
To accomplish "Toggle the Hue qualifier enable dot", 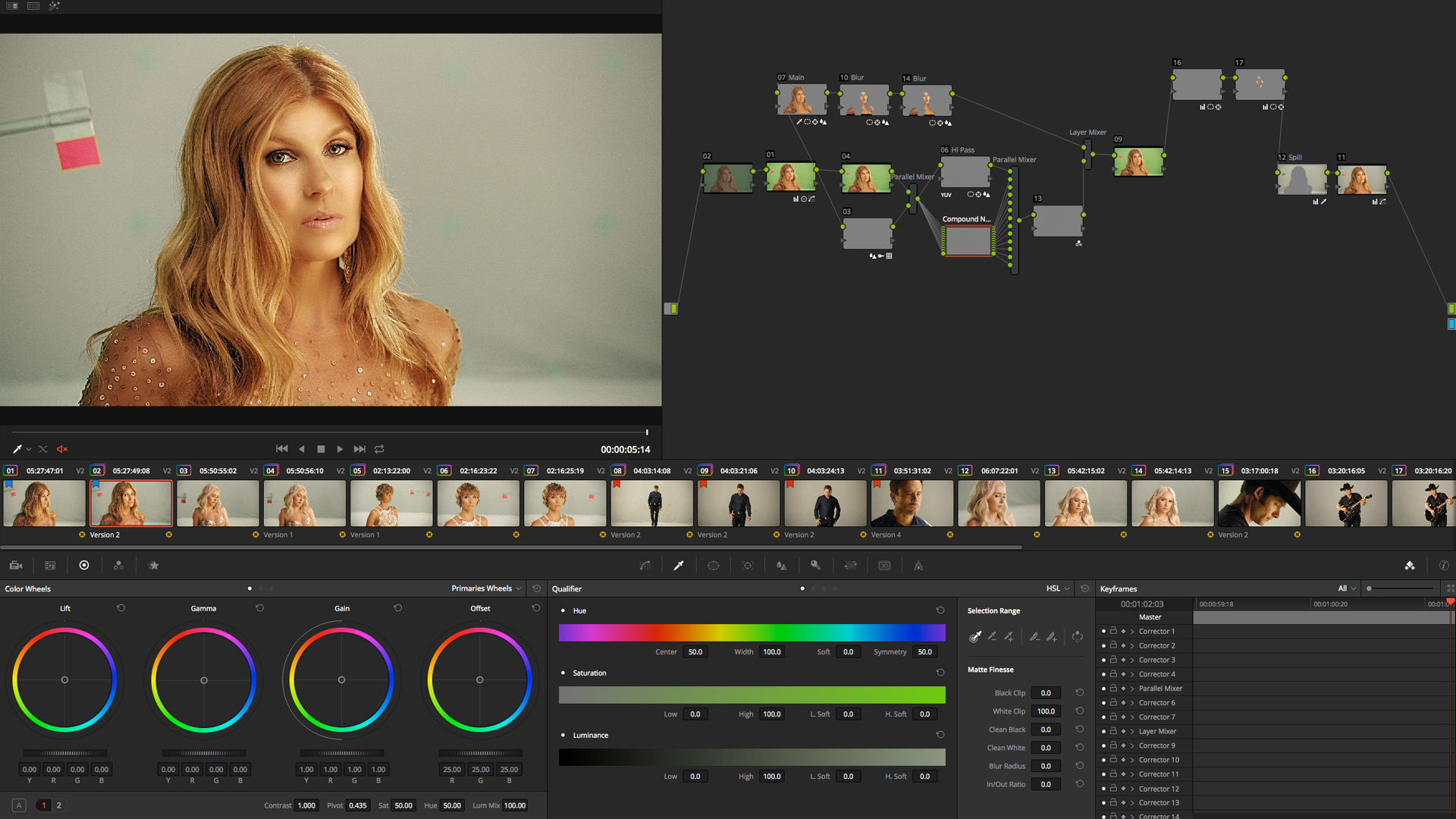I will pyautogui.click(x=563, y=610).
